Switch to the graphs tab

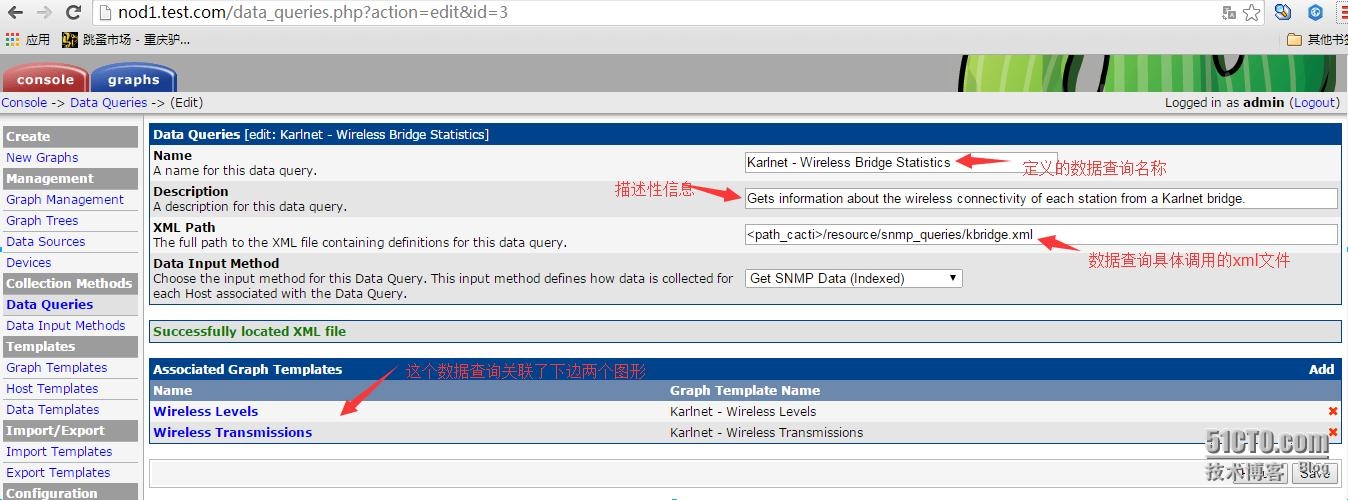(133, 79)
